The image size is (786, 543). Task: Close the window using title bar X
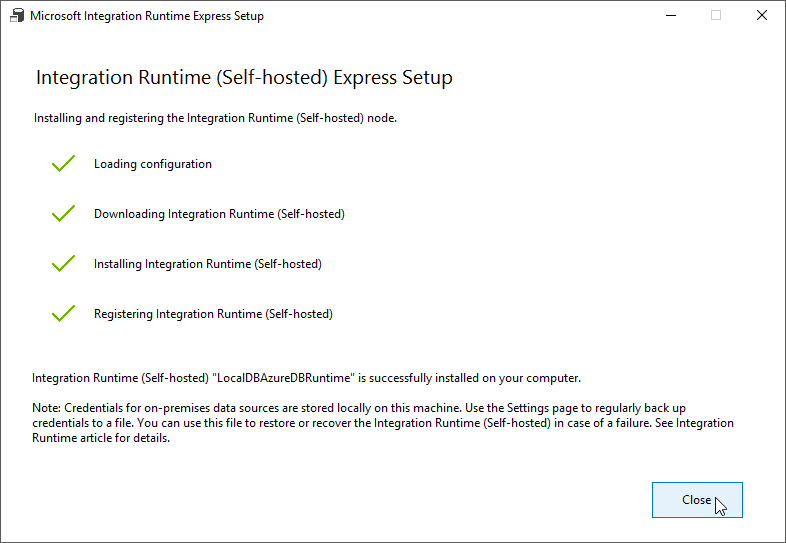763,16
